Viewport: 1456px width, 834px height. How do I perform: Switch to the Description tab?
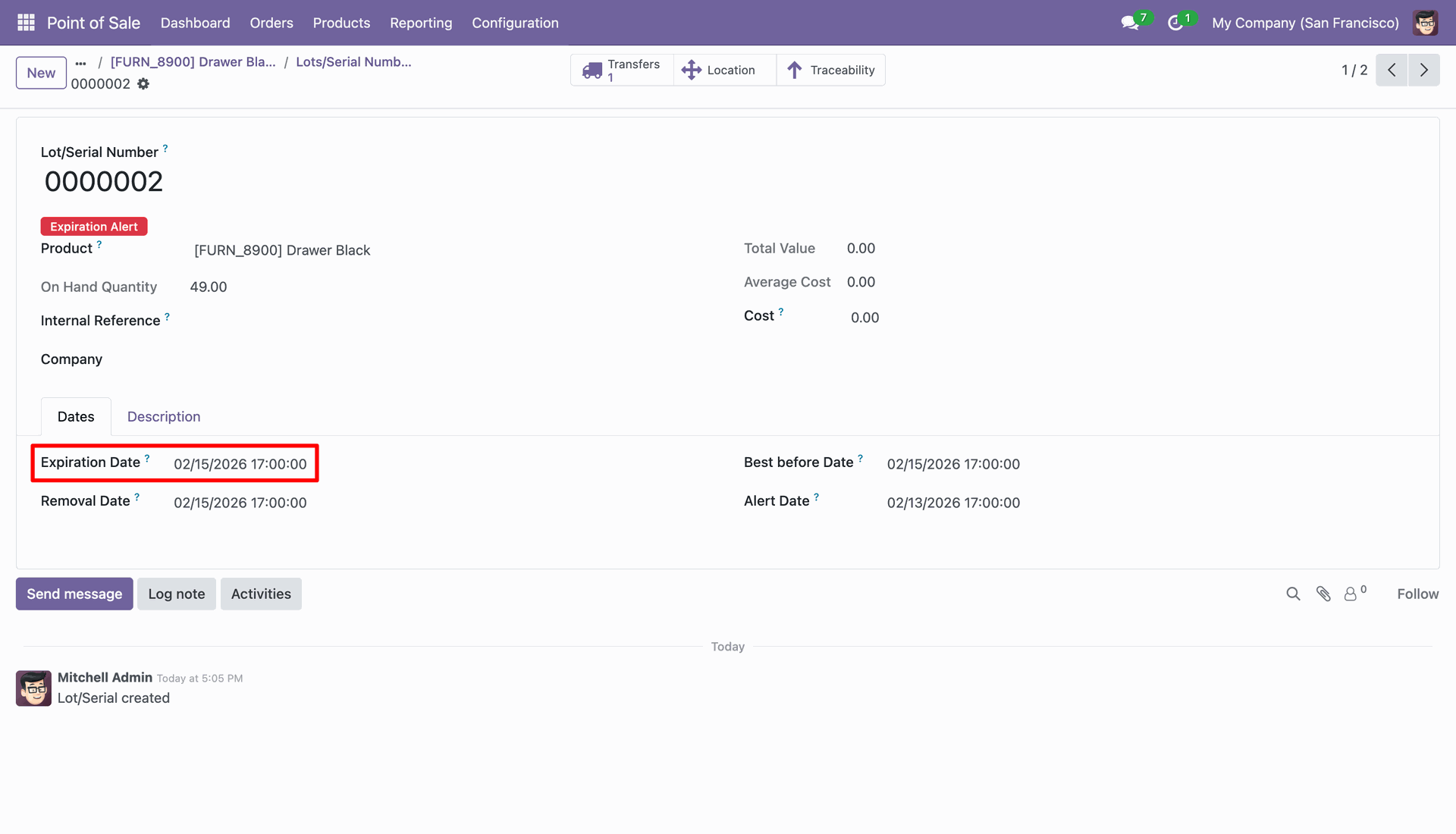point(164,417)
